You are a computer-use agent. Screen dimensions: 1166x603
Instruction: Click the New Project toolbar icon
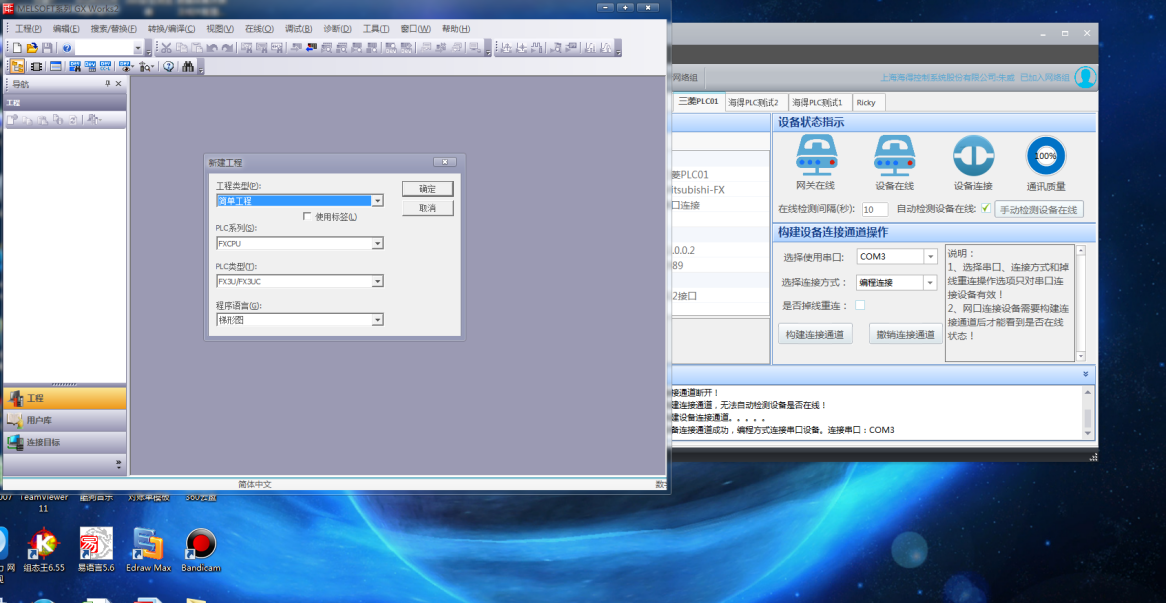[x=19, y=48]
